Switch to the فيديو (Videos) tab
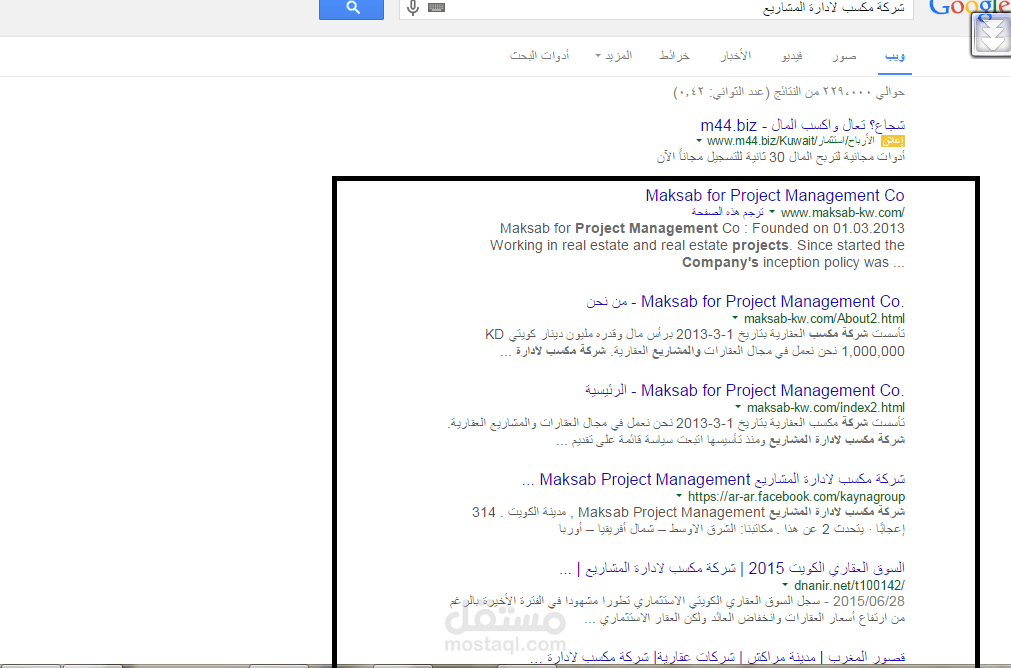The image size is (1011, 668). (x=792, y=56)
